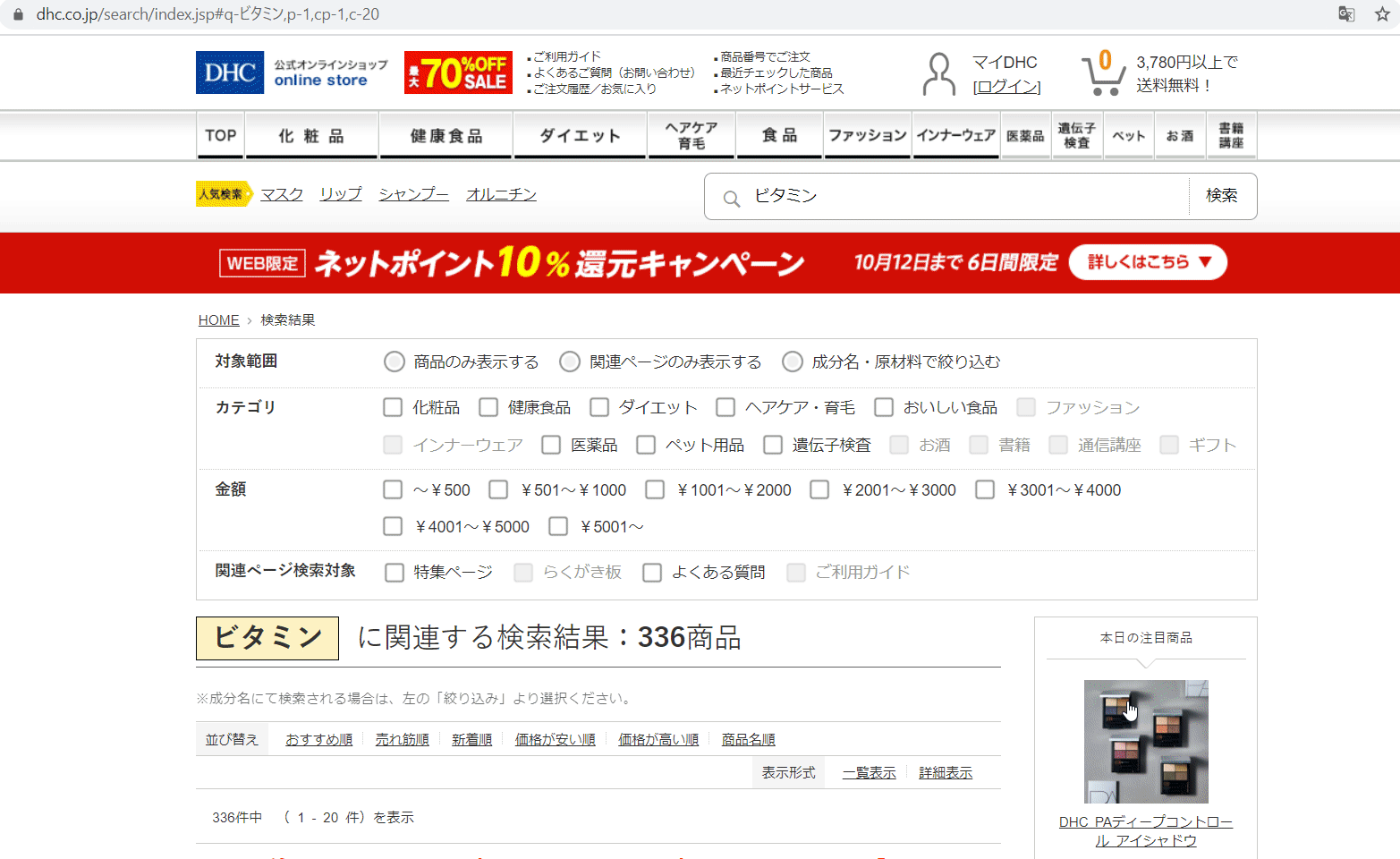Click the site security lock icon
Viewport: 1400px width, 859px height.
tap(18, 14)
